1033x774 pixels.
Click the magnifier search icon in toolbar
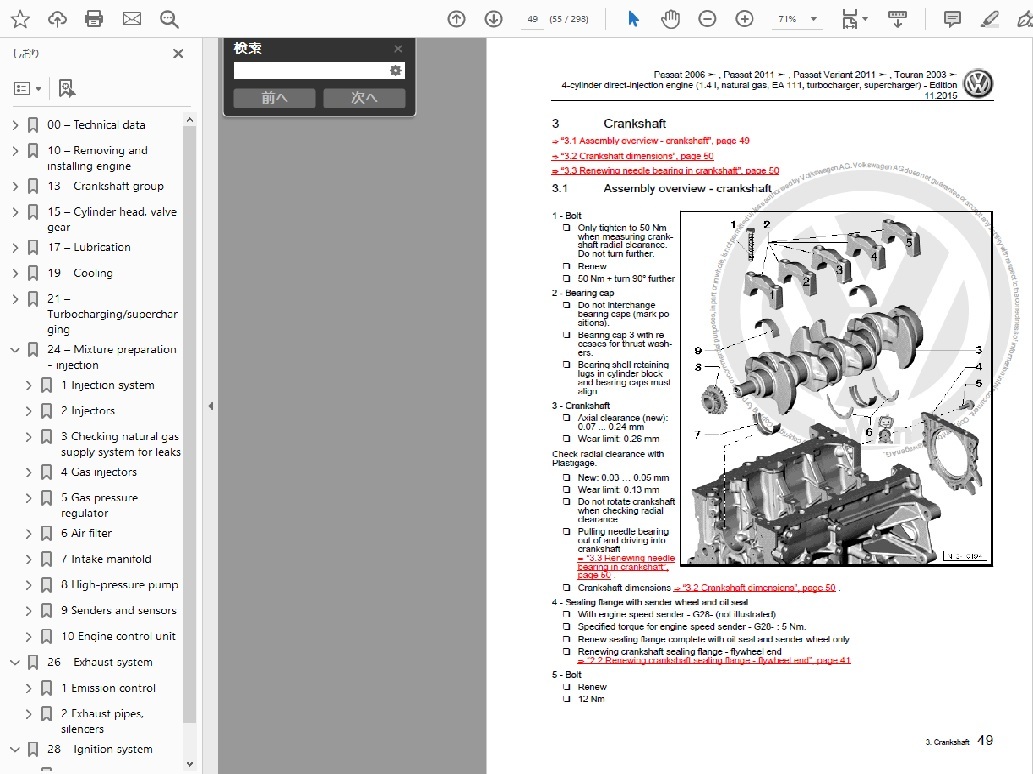[169, 19]
